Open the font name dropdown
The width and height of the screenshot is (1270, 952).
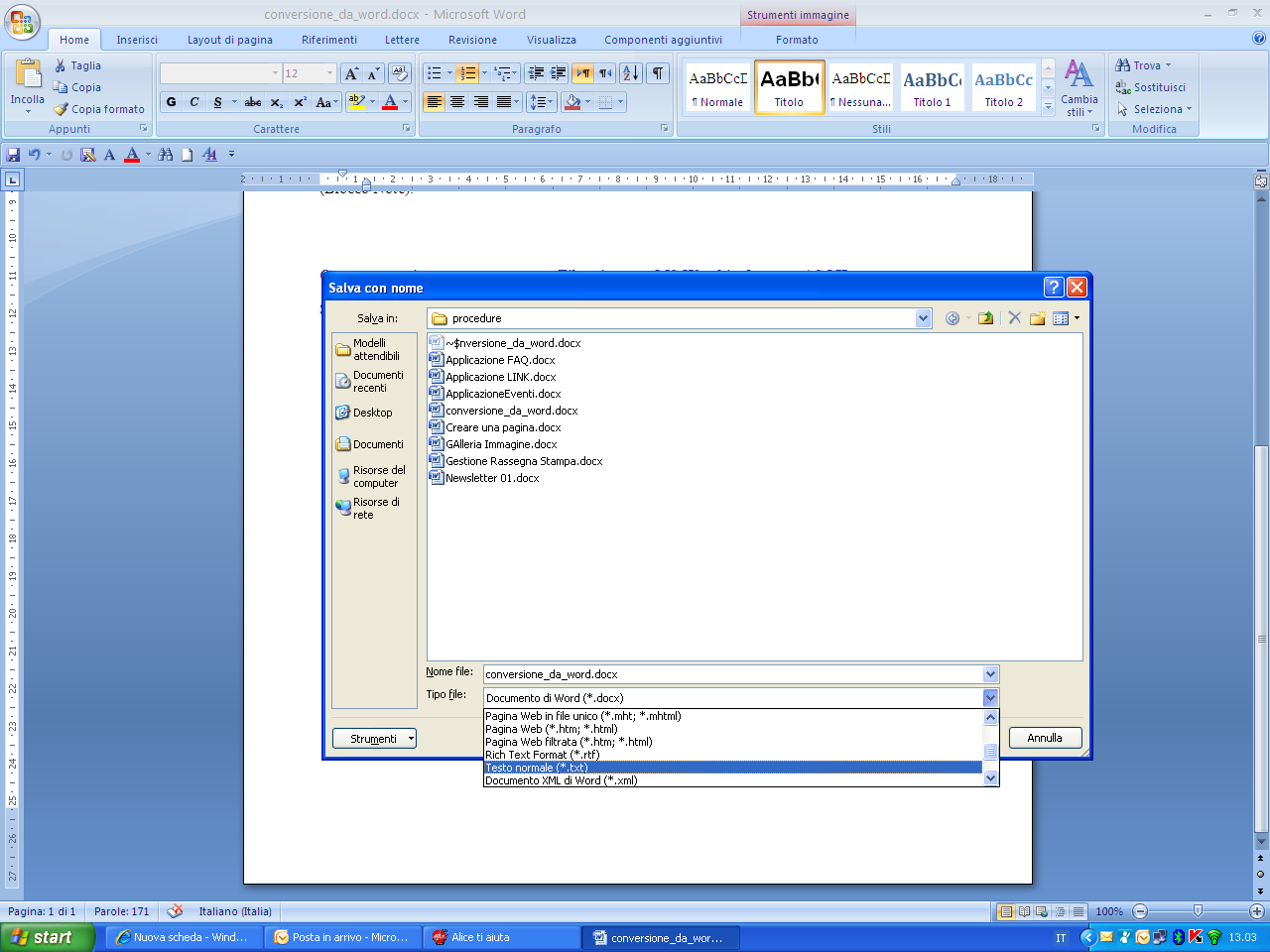pyautogui.click(x=275, y=73)
